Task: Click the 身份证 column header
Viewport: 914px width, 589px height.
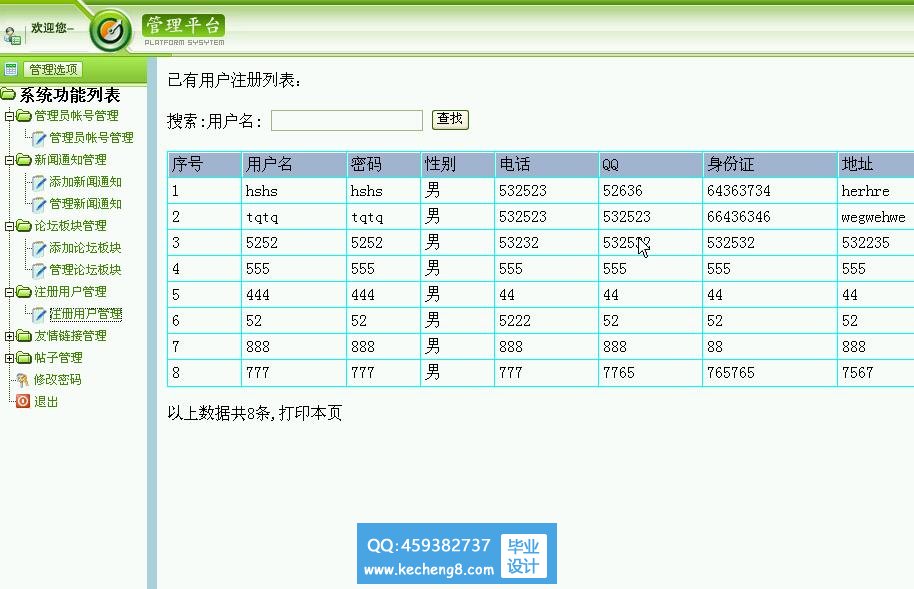Action: coord(770,164)
